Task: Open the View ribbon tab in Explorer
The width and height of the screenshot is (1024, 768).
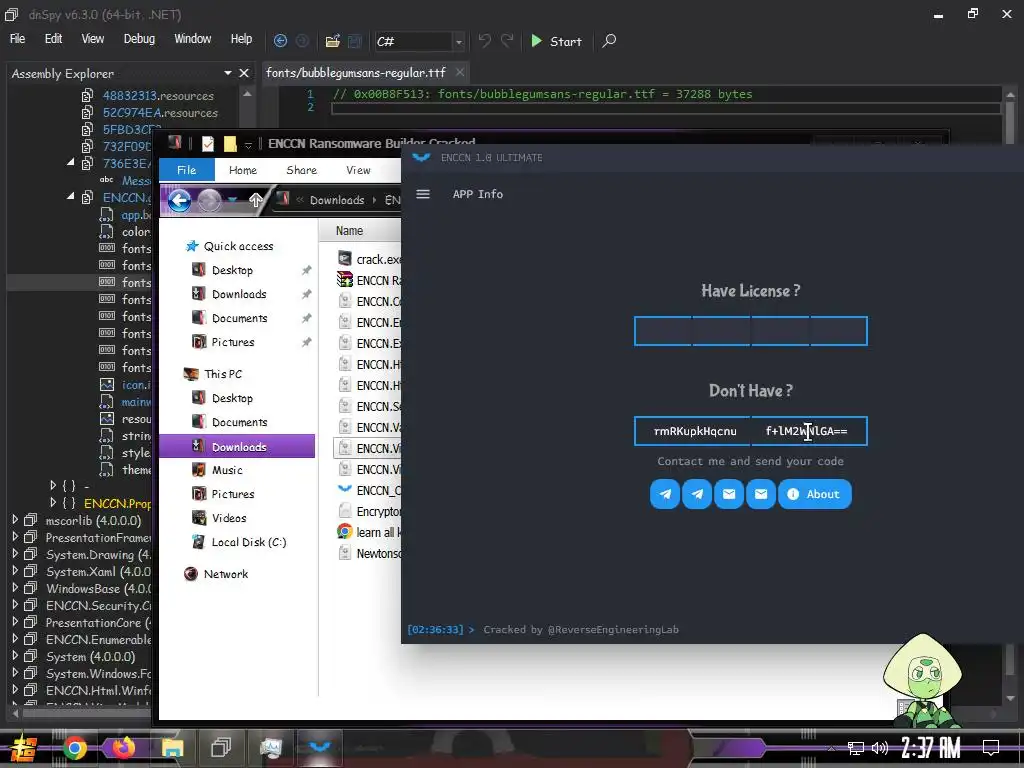Action: (x=359, y=170)
